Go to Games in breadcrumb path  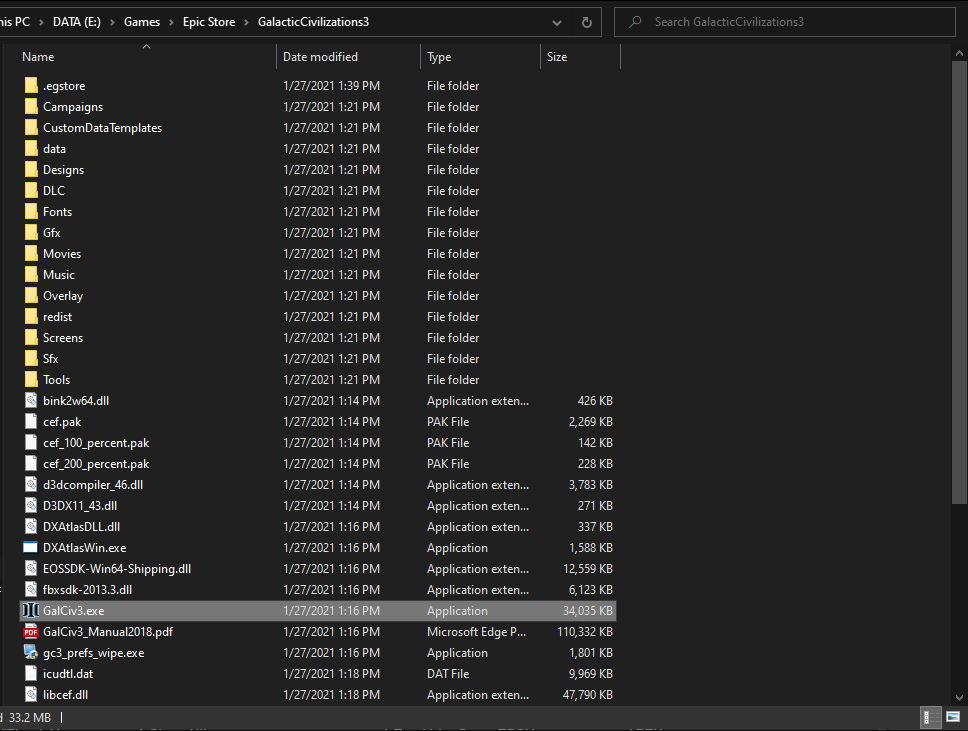coord(142,22)
